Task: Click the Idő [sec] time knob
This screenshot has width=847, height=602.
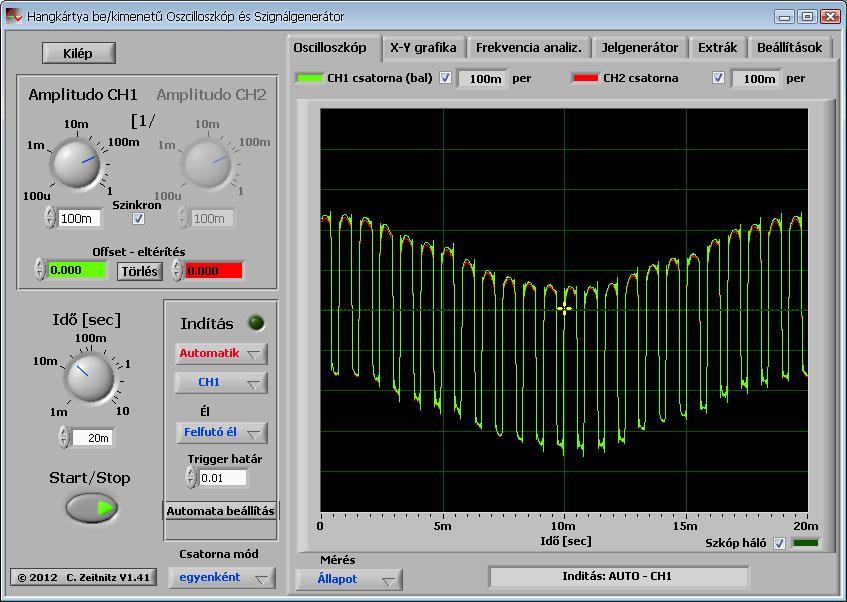Action: (89, 378)
